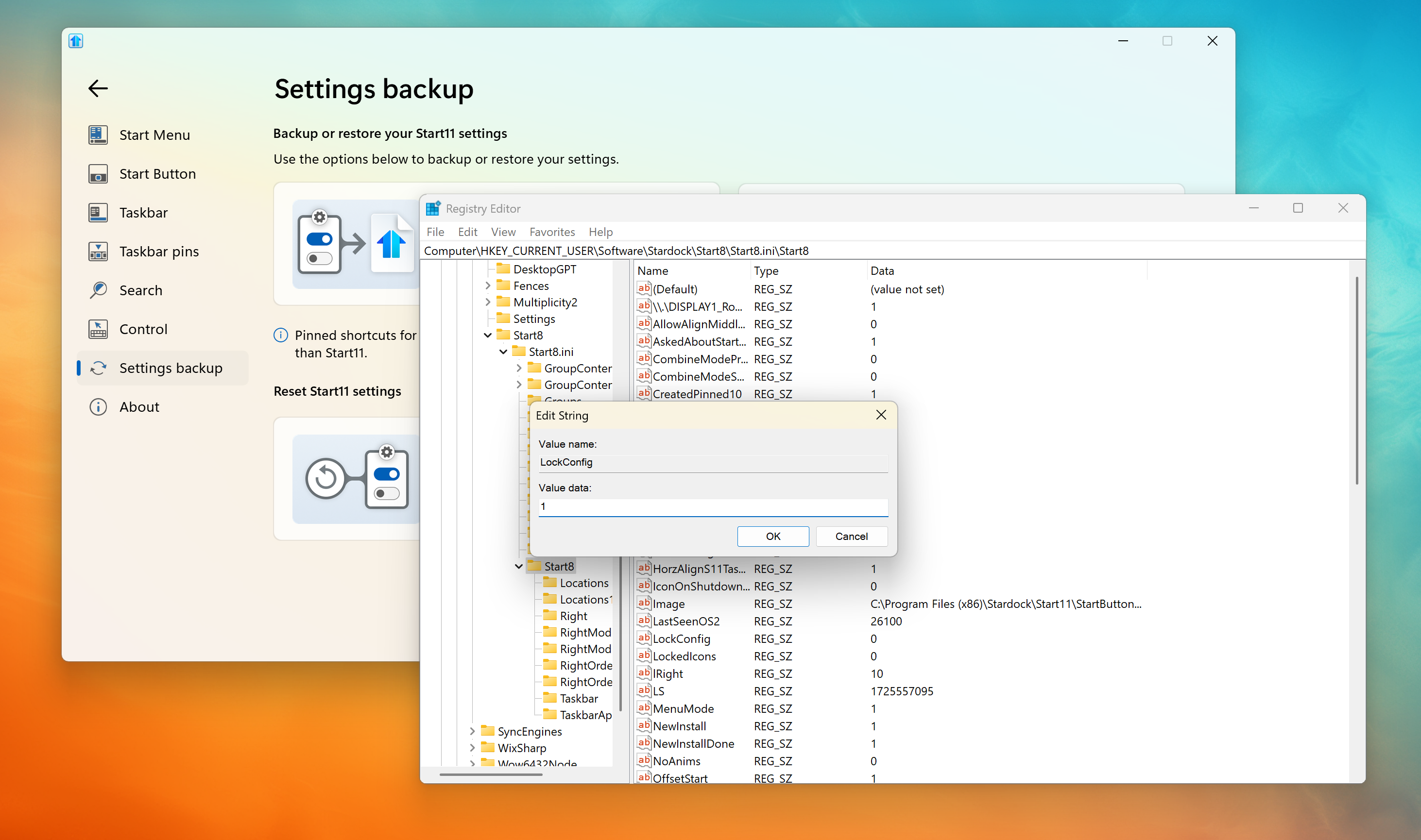
Task: Go back using the arrow in Start11
Action: [x=98, y=88]
